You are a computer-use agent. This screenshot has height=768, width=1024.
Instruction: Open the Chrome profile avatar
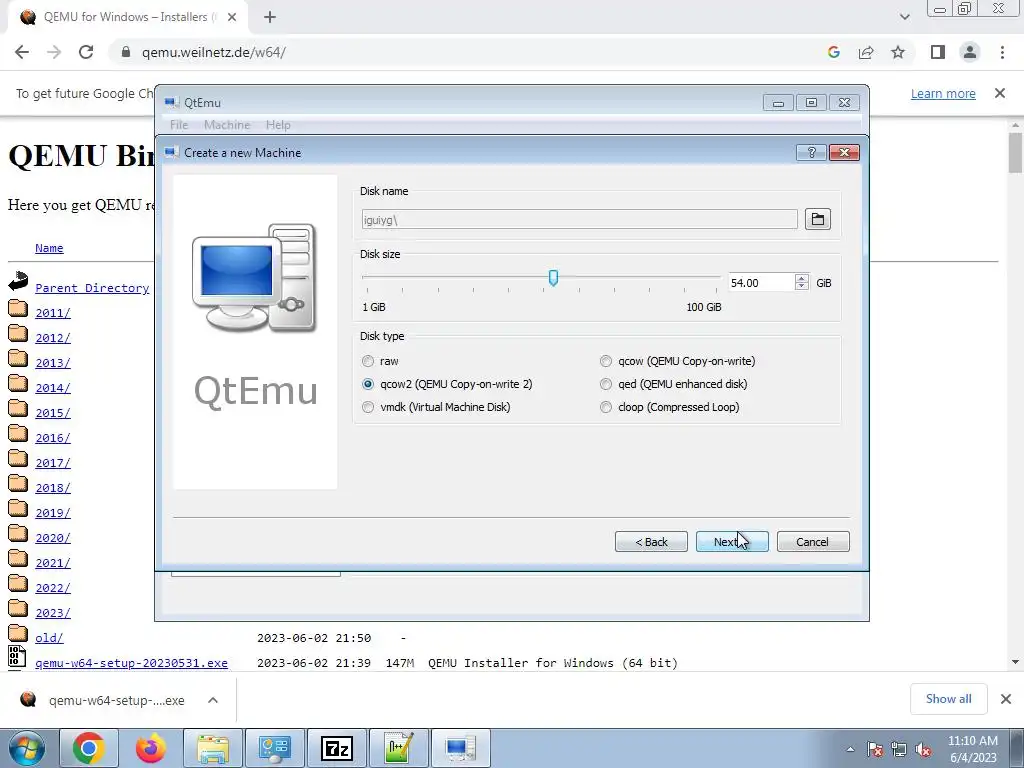click(x=970, y=52)
